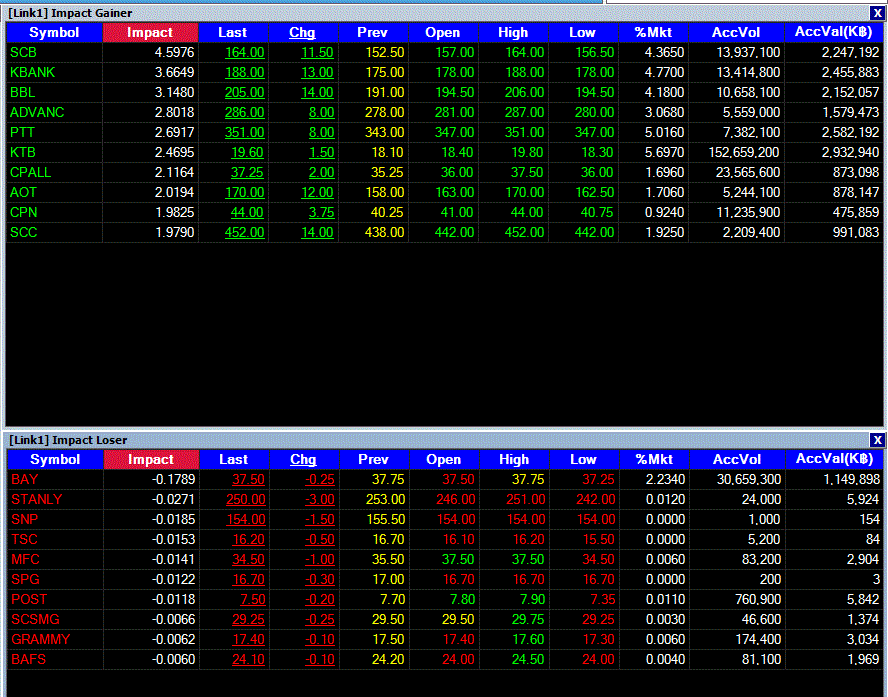Click SNP change value -1.50
888x697 pixels.
(320, 519)
